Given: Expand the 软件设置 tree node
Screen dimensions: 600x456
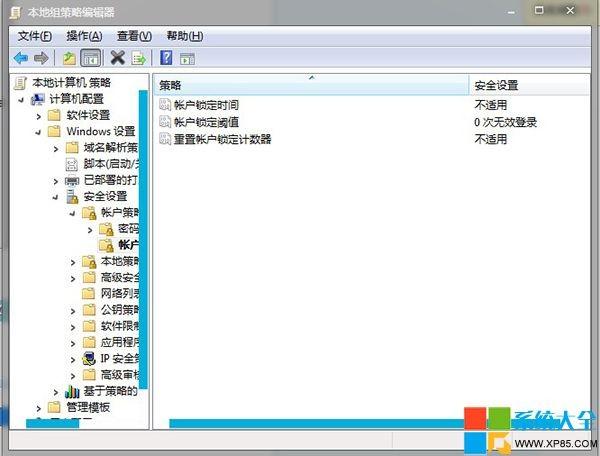Looking at the screenshot, I should [x=39, y=116].
